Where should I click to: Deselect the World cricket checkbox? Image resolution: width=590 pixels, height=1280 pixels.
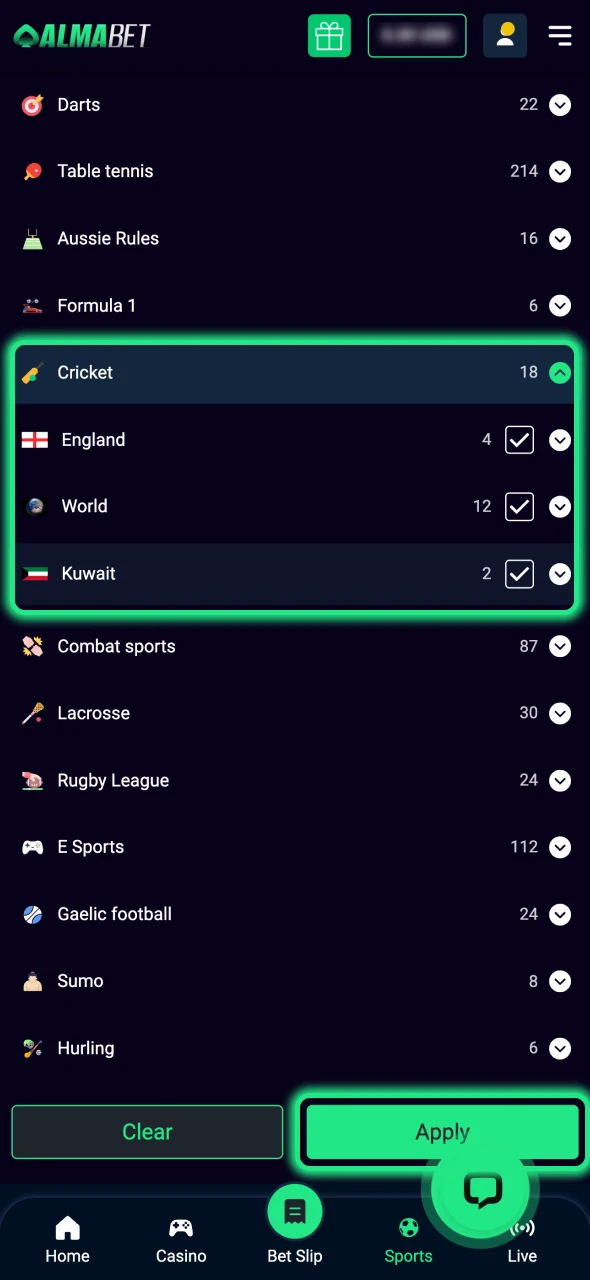click(x=519, y=507)
